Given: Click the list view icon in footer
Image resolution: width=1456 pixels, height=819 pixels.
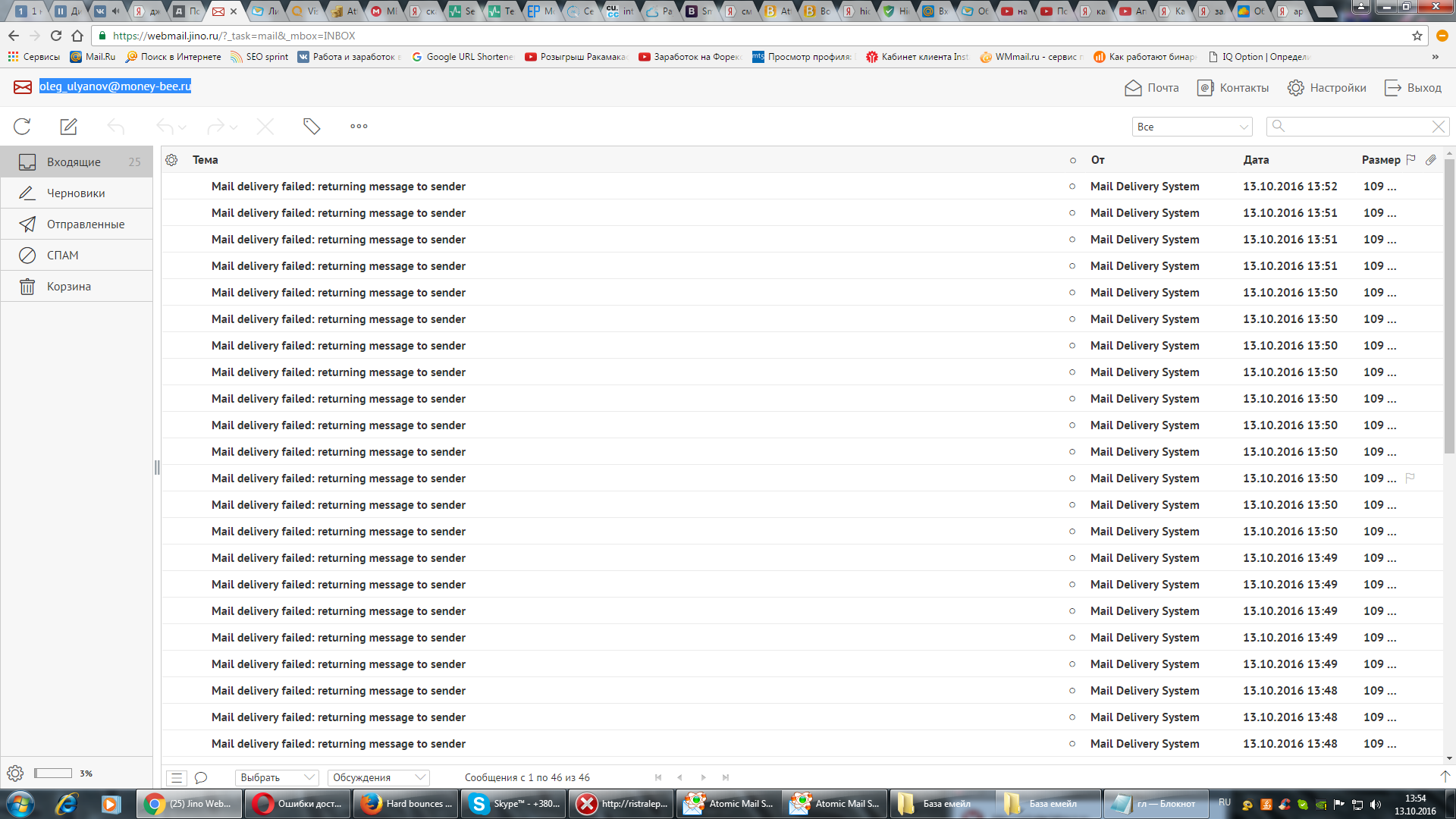Looking at the screenshot, I should coord(177,777).
